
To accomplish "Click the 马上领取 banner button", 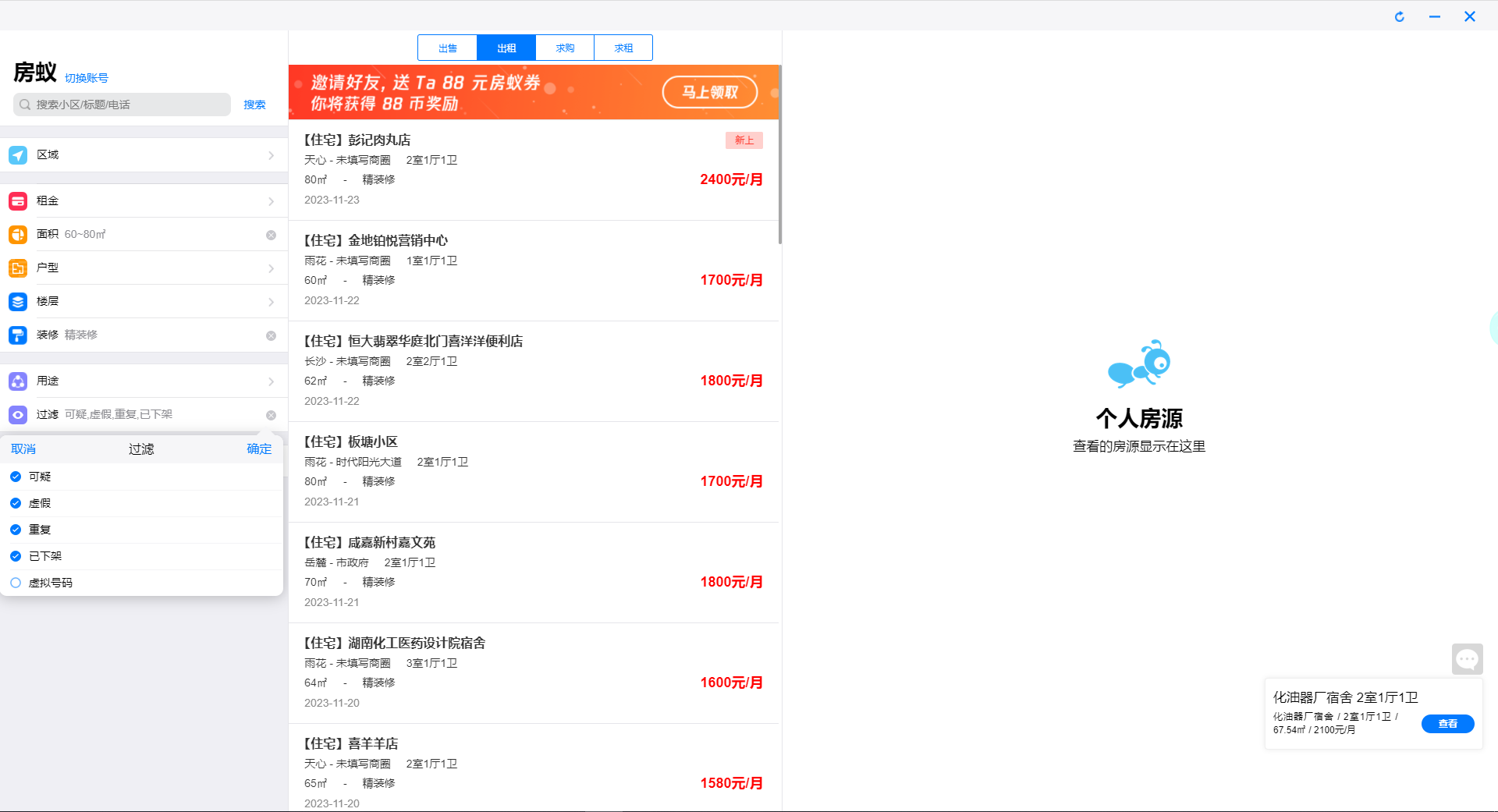I will pos(710,92).
